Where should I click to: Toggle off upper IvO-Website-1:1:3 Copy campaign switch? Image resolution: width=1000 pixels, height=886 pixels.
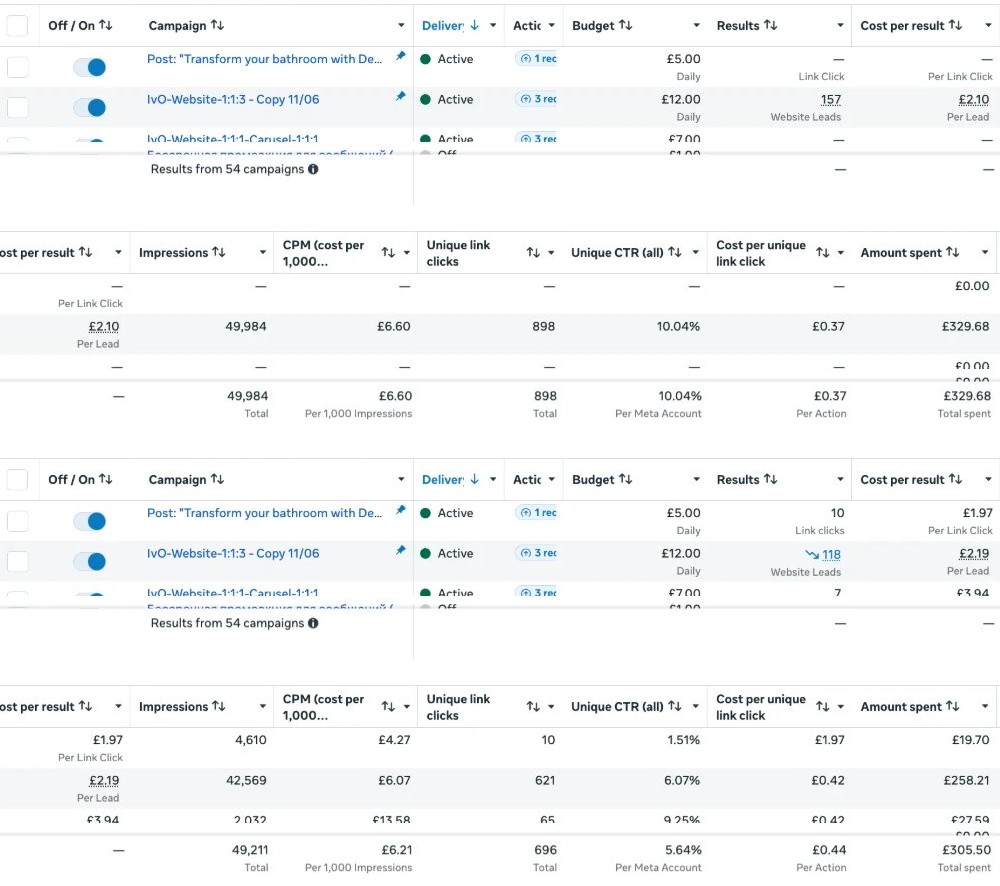[x=89, y=107]
